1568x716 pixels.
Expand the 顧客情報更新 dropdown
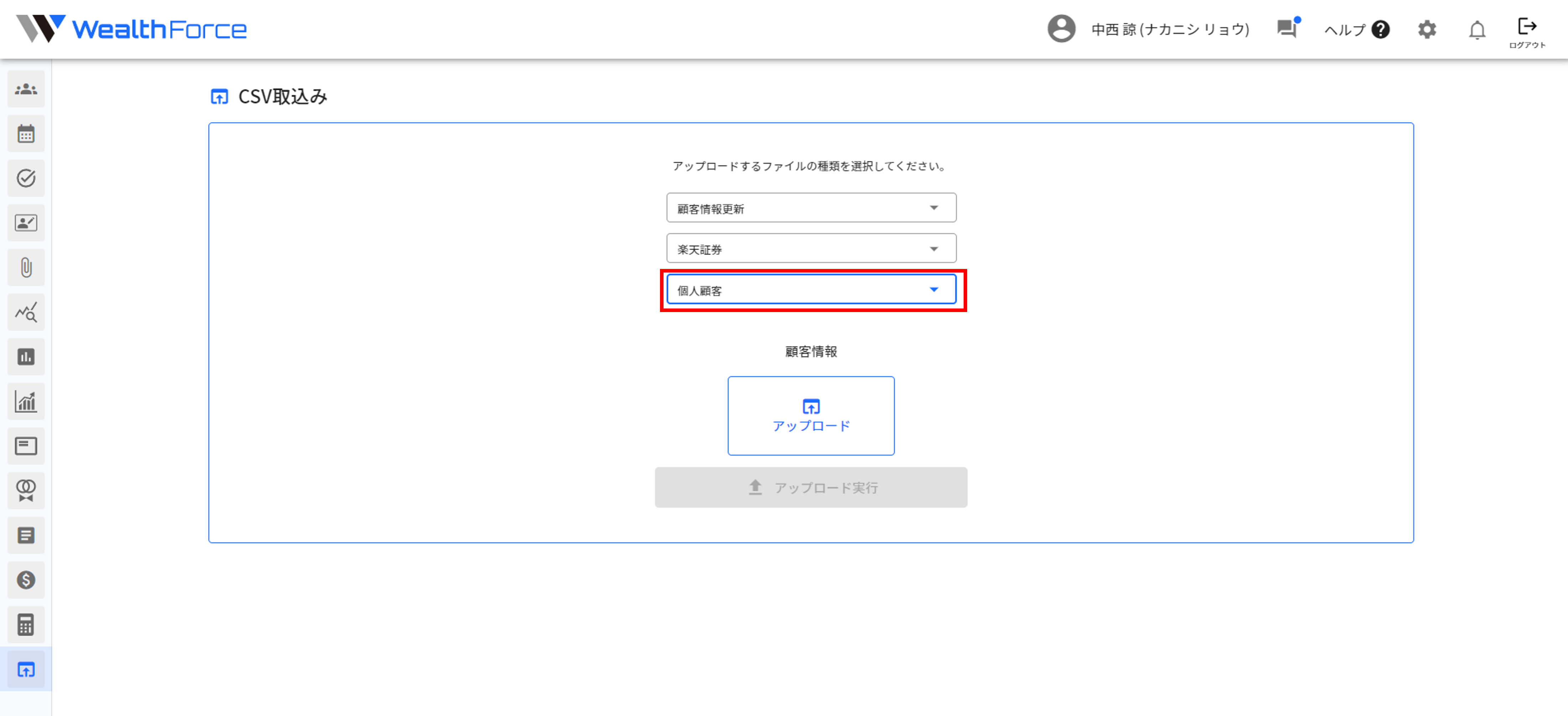click(811, 208)
